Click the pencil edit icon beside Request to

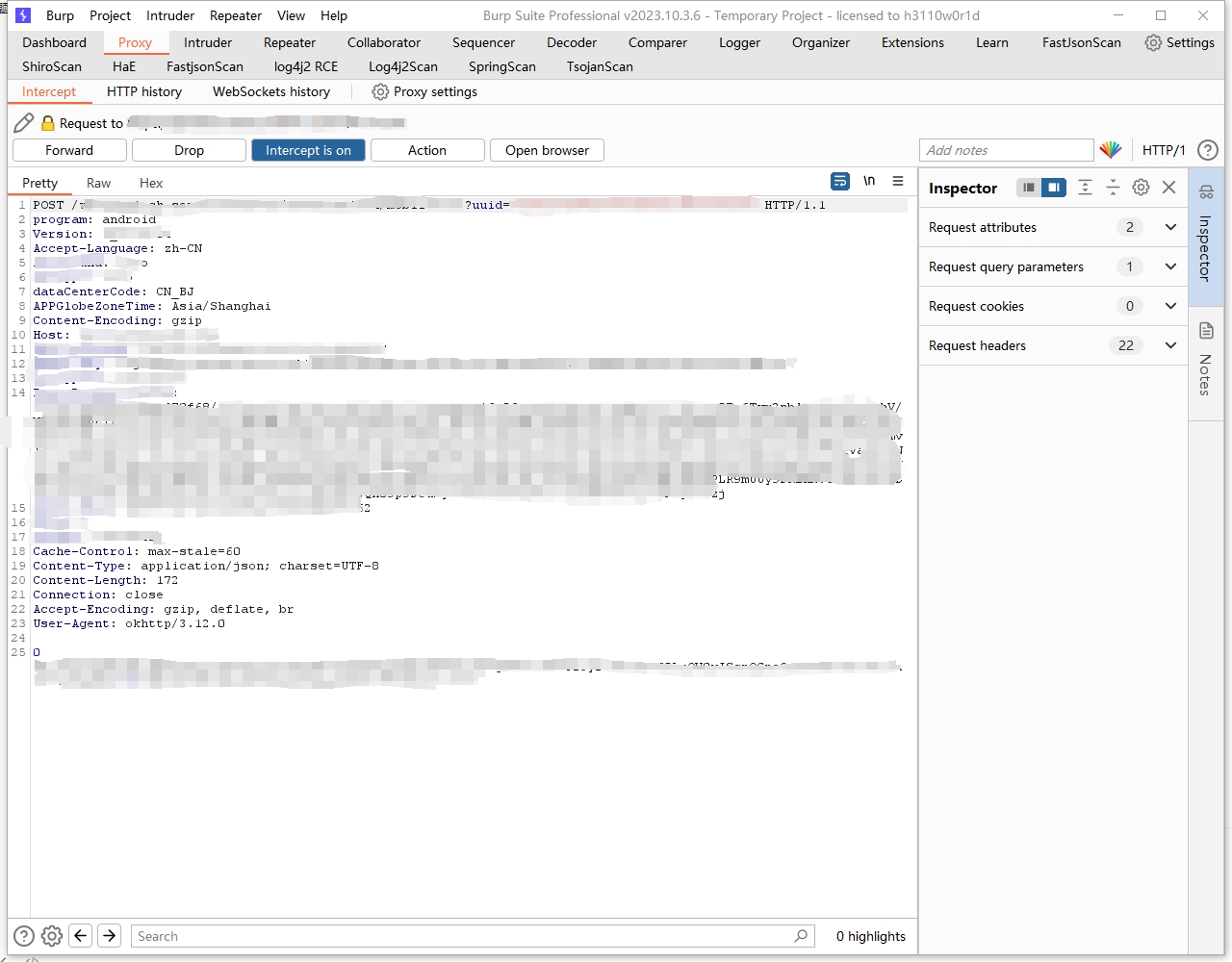pyautogui.click(x=24, y=123)
